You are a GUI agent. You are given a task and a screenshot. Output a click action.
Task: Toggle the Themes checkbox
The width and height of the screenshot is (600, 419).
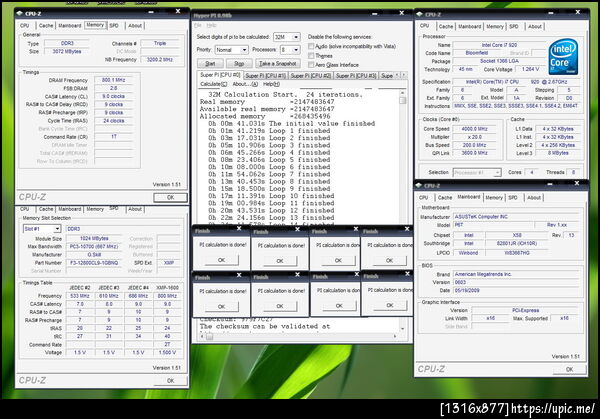[x=311, y=56]
